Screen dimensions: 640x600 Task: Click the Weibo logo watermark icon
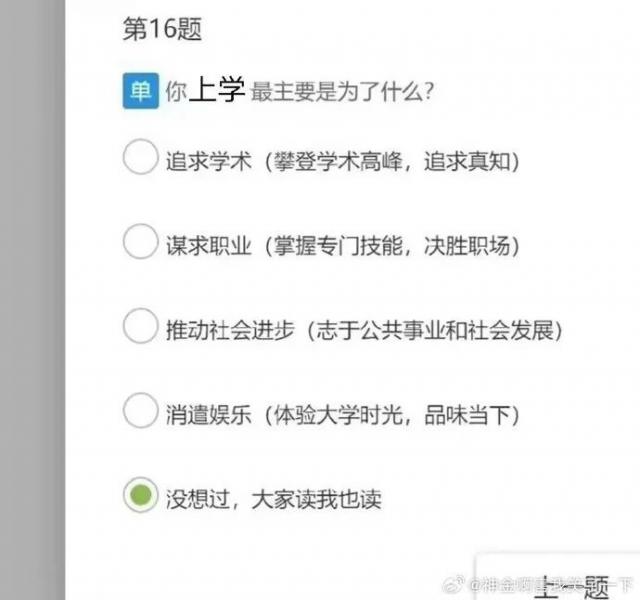[x=453, y=584]
